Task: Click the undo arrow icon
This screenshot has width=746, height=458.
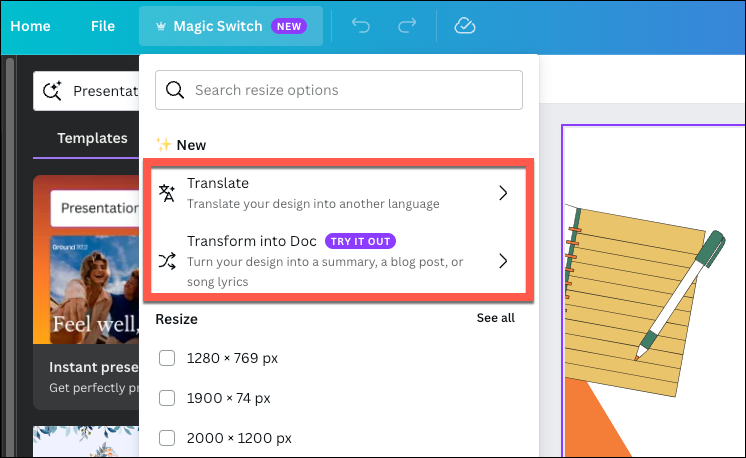Action: [361, 26]
